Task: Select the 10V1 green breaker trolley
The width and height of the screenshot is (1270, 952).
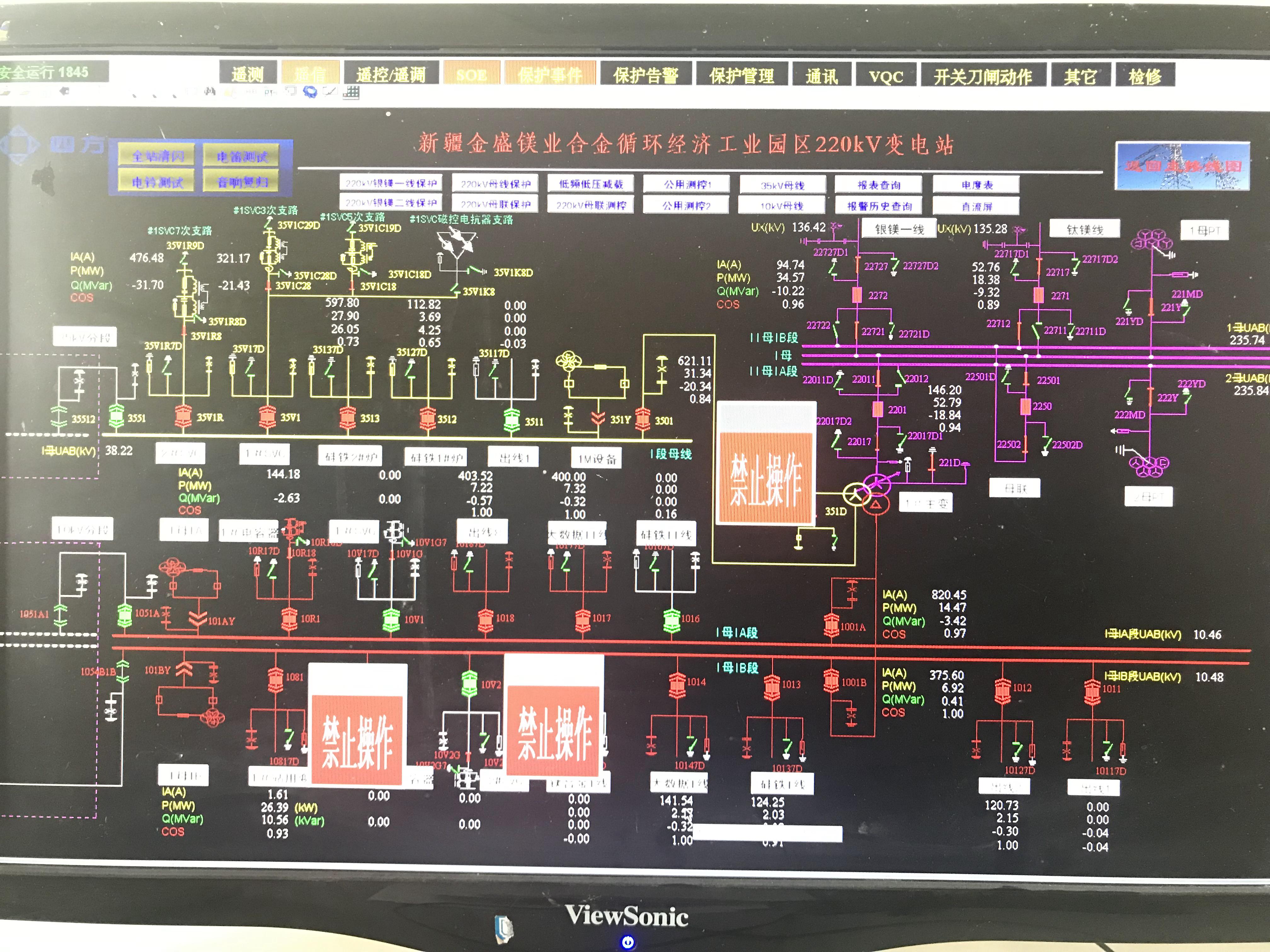Action: coord(391,620)
